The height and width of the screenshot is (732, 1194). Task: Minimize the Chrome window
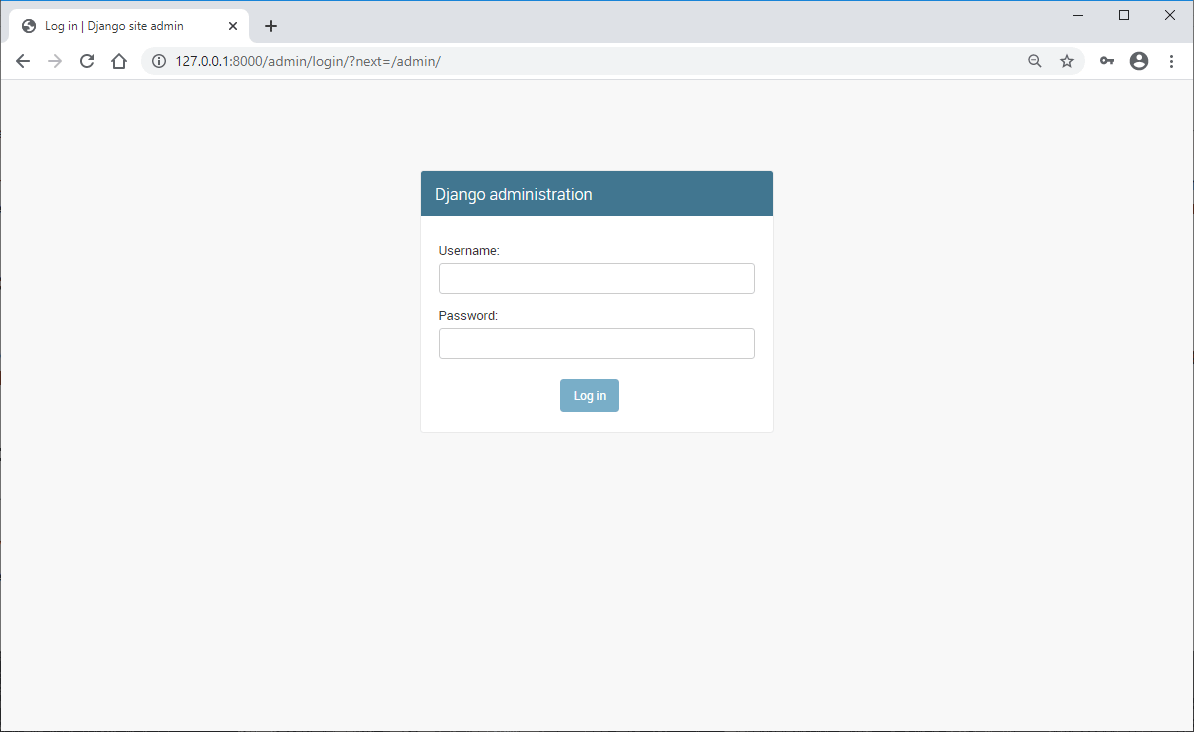coord(1077,15)
